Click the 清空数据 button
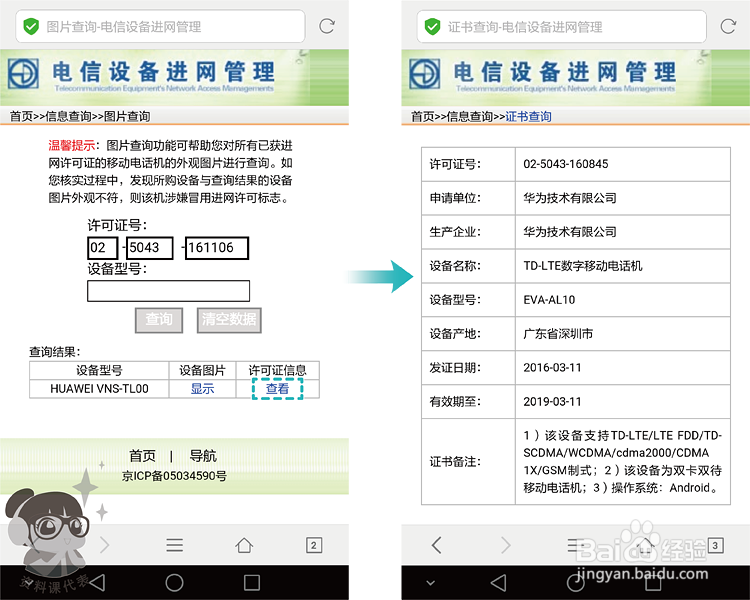This screenshot has width=750, height=600. pyautogui.click(x=229, y=320)
